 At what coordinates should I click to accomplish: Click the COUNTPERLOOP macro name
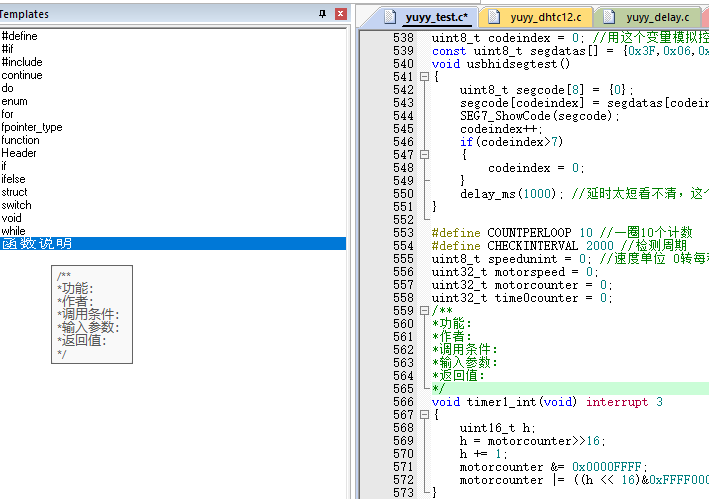[529, 233]
